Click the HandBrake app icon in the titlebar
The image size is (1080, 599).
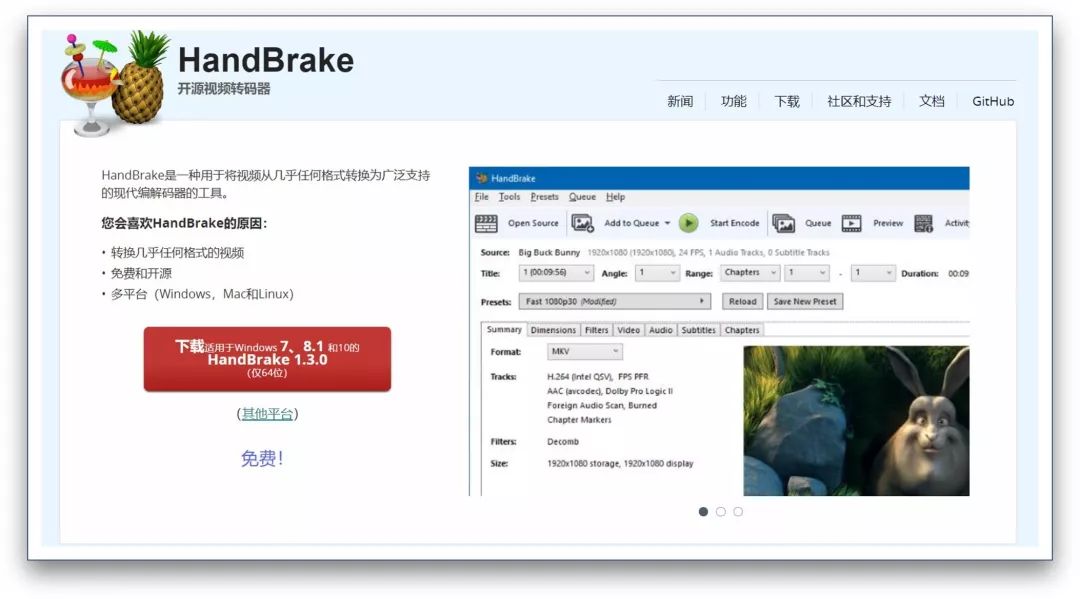(x=482, y=177)
